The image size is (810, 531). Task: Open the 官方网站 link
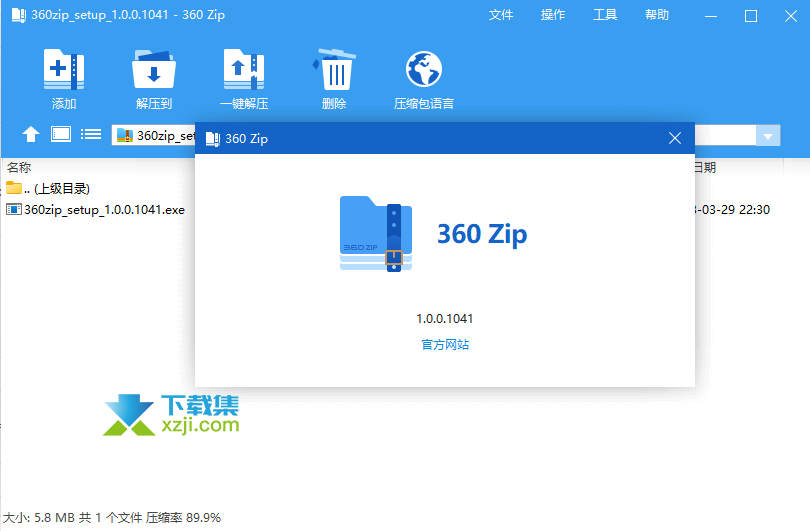[445, 345]
